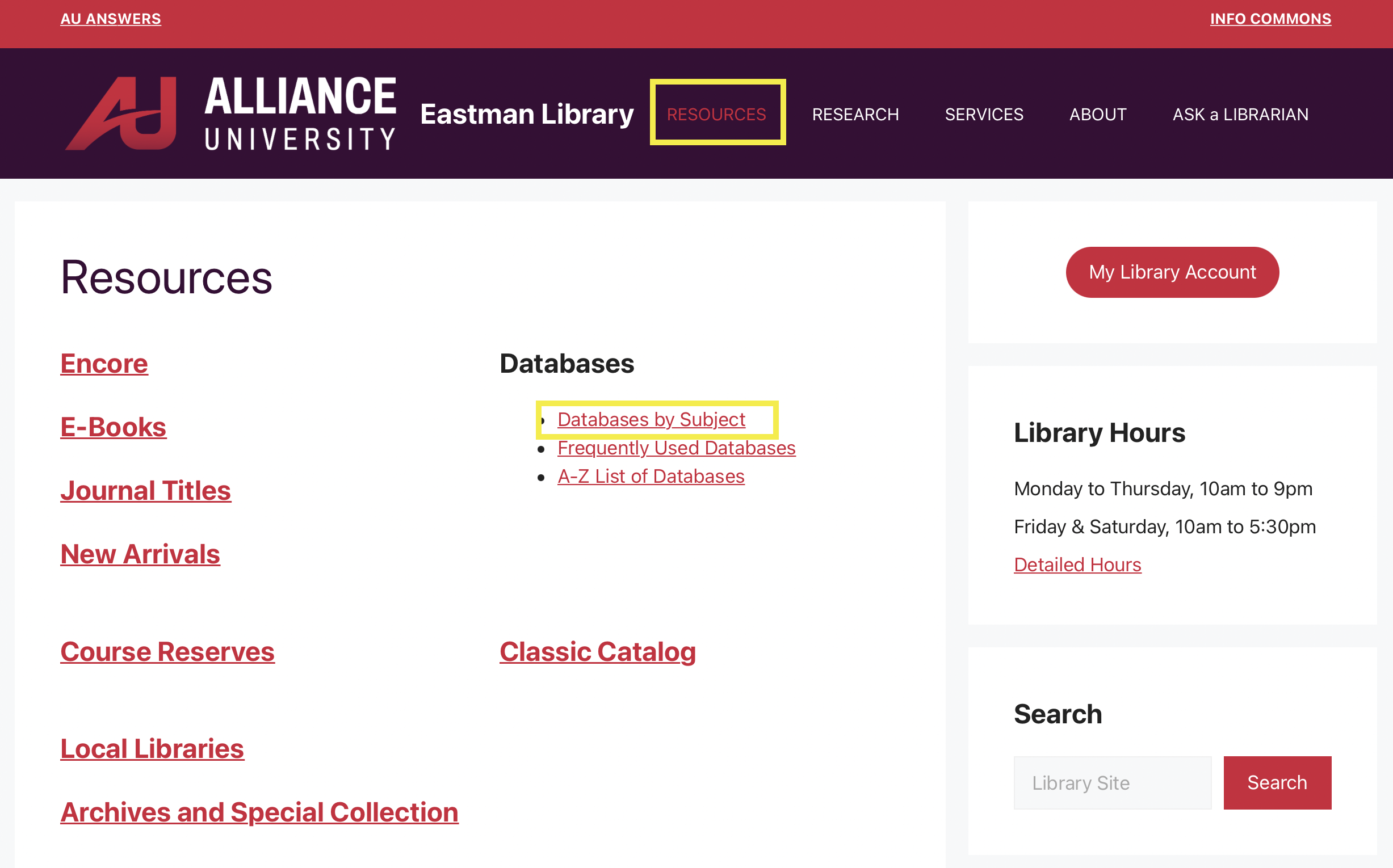Open the ABOUT menu

[x=1098, y=114]
